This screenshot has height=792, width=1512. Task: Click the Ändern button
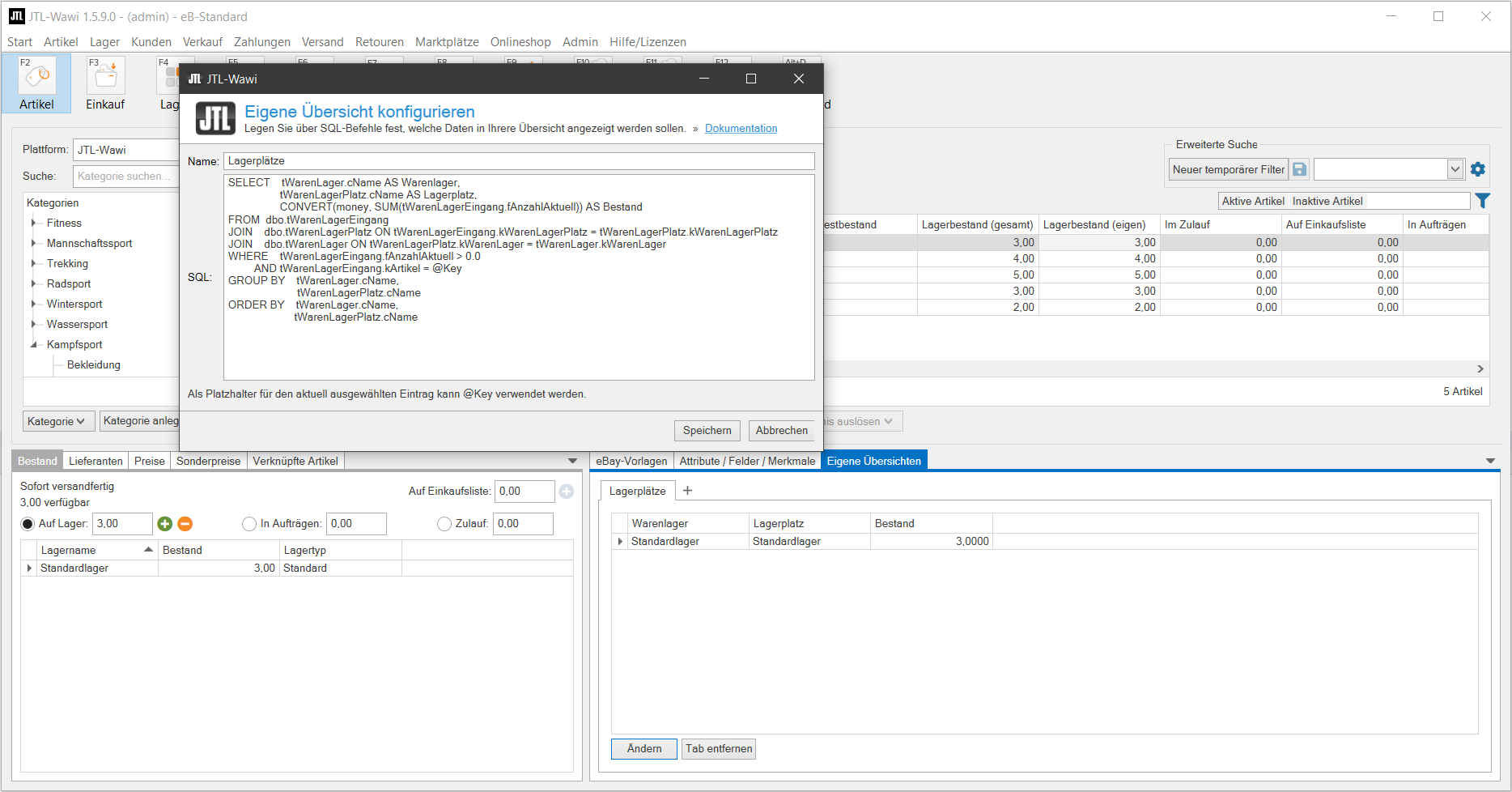click(644, 749)
